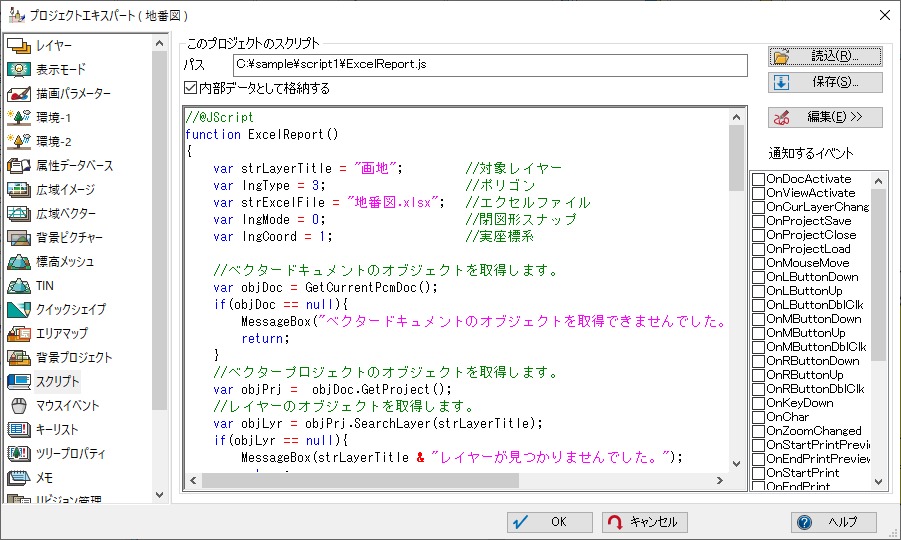Image resolution: width=901 pixels, height=540 pixels.
Task: Enable OnKeyDown event checkbox
Action: [x=758, y=403]
